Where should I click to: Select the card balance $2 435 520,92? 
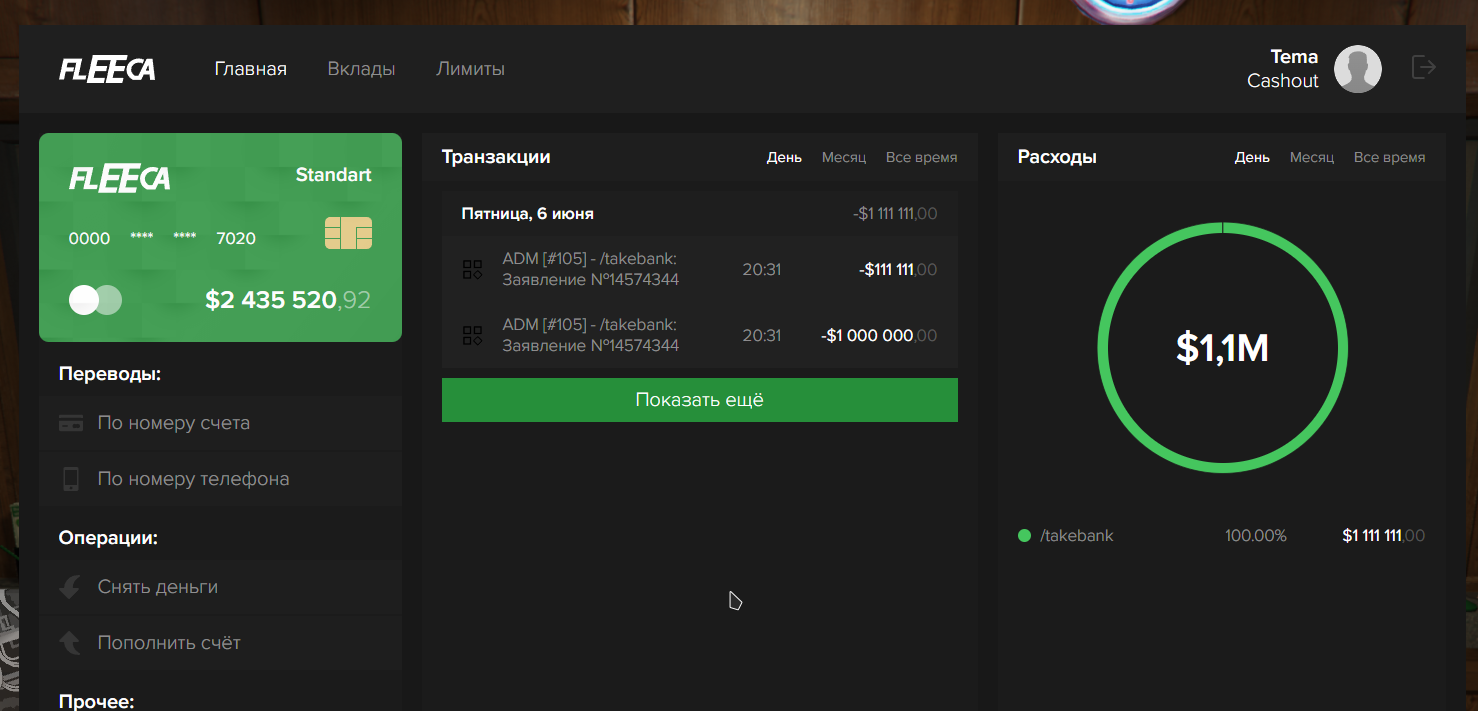point(288,299)
